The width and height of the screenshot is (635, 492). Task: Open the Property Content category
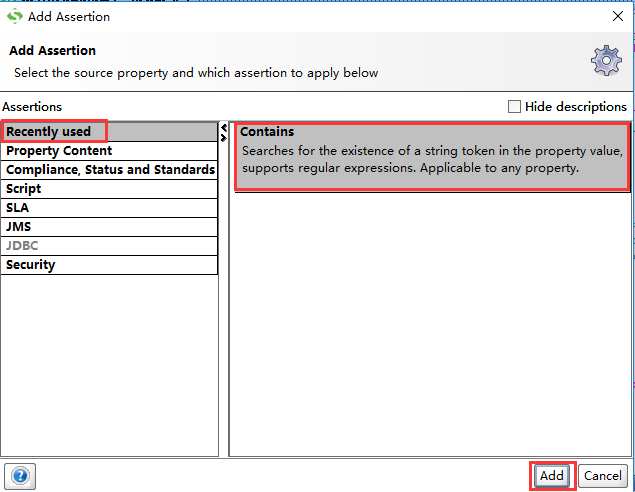(x=60, y=151)
